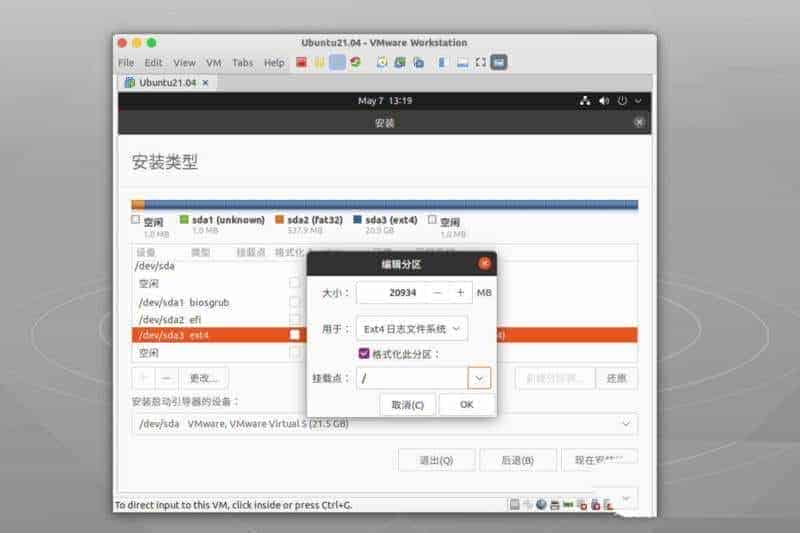Open the Edit menu

click(x=153, y=63)
